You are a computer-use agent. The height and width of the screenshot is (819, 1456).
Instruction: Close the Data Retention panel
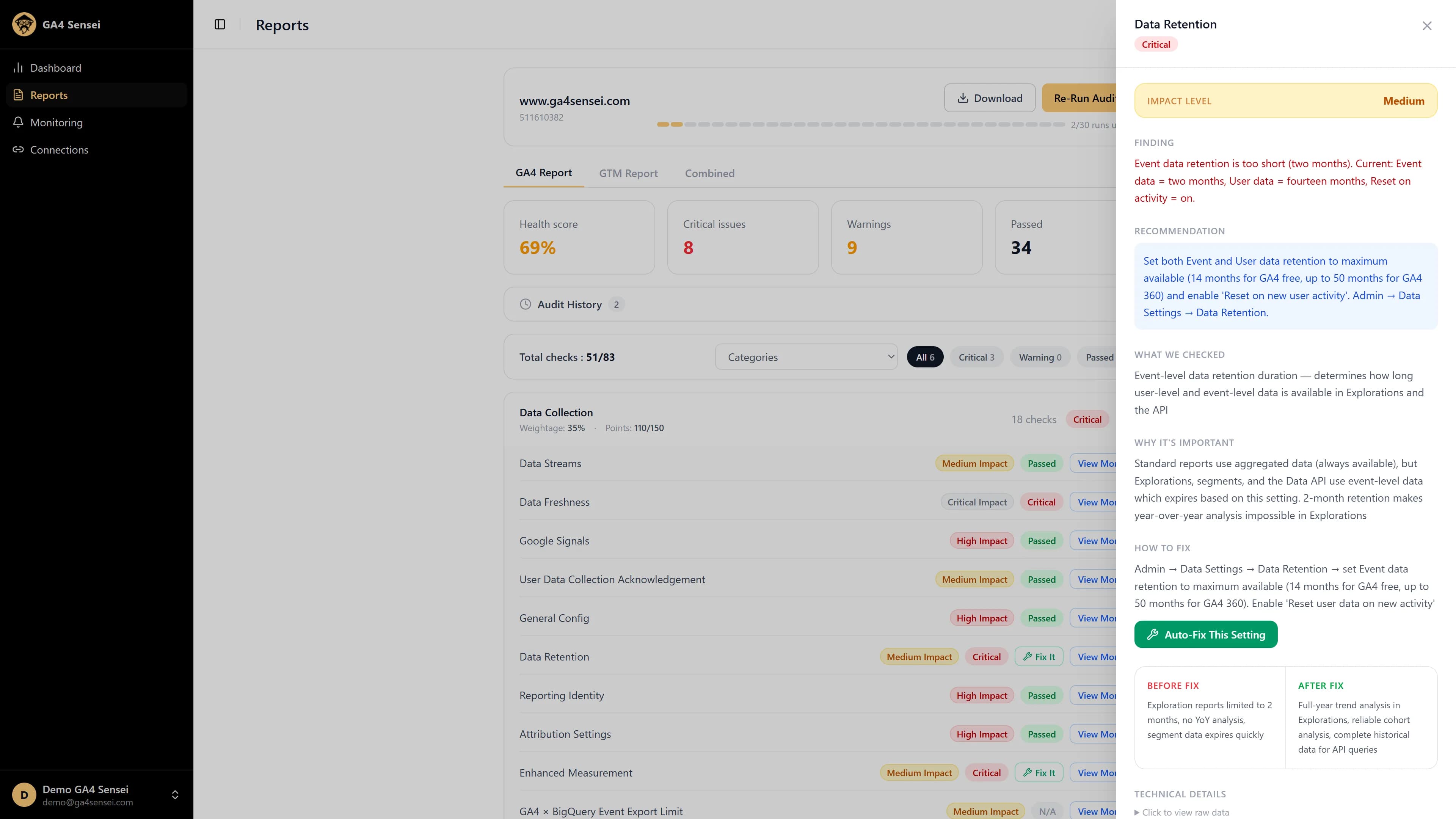(1427, 26)
